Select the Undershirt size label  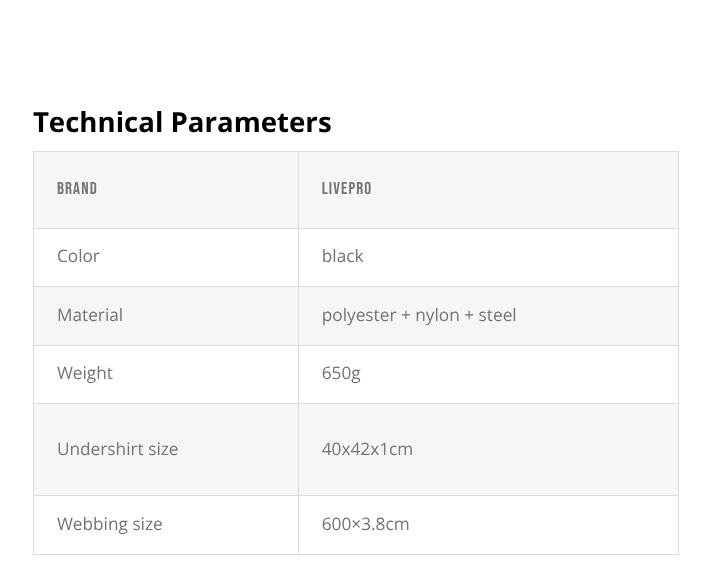[117, 449]
